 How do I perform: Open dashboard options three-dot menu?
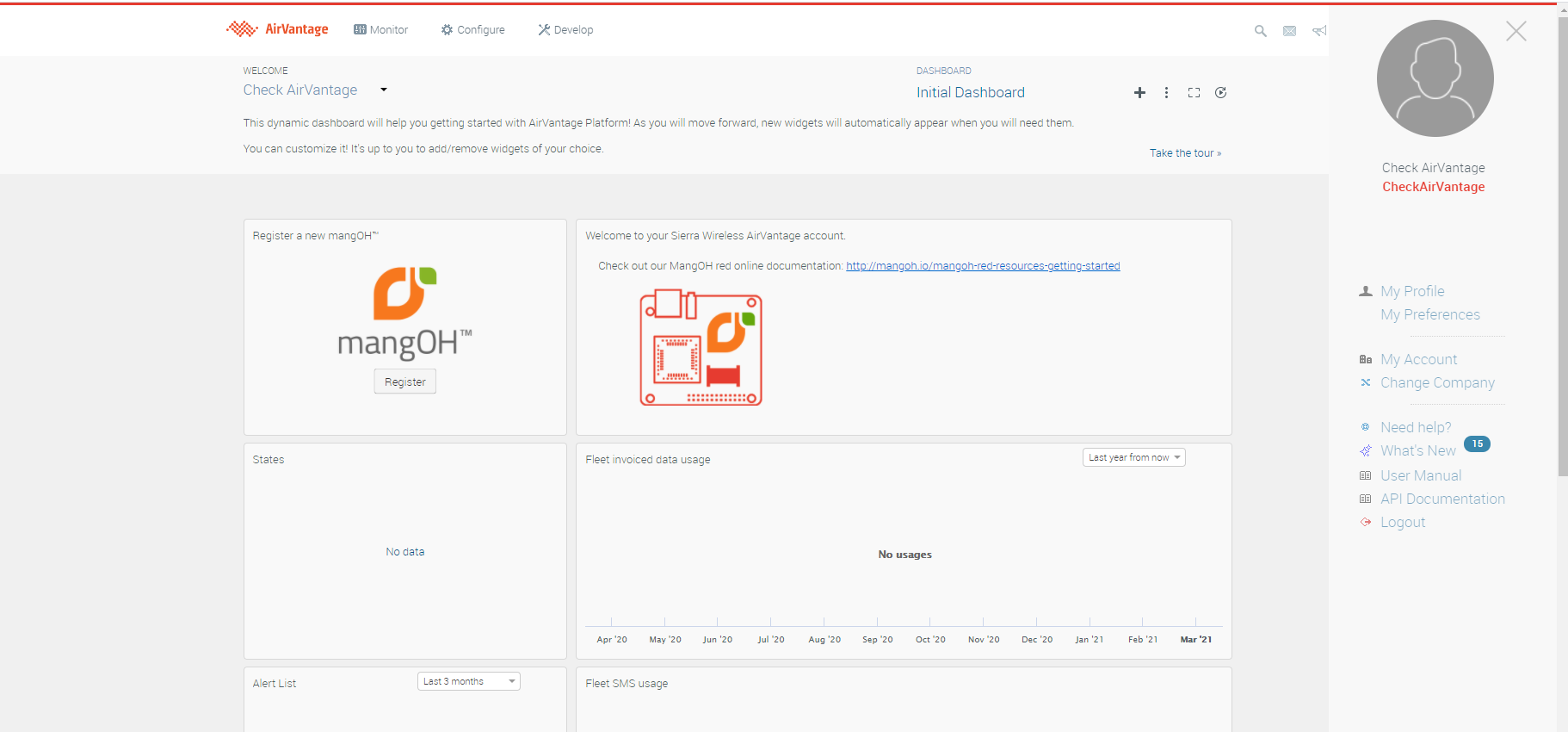[x=1166, y=92]
